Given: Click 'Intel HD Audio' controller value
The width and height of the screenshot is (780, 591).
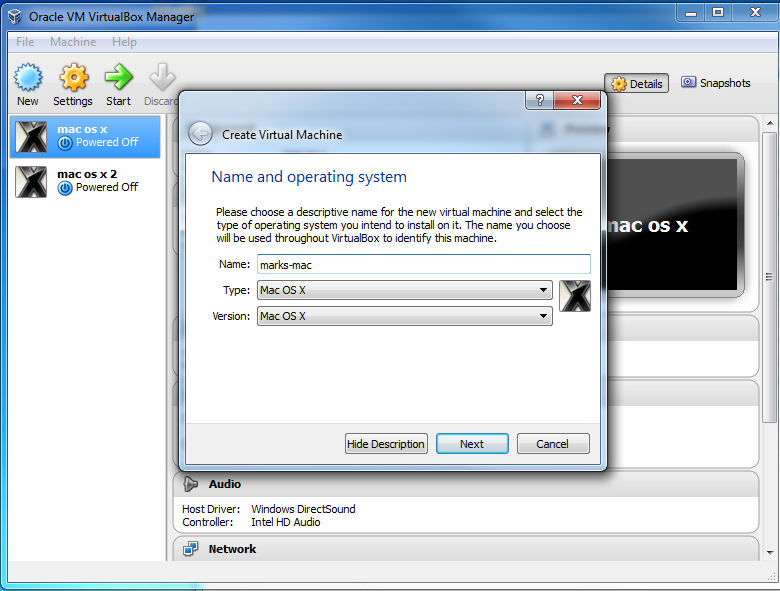Looking at the screenshot, I should coord(286,522).
